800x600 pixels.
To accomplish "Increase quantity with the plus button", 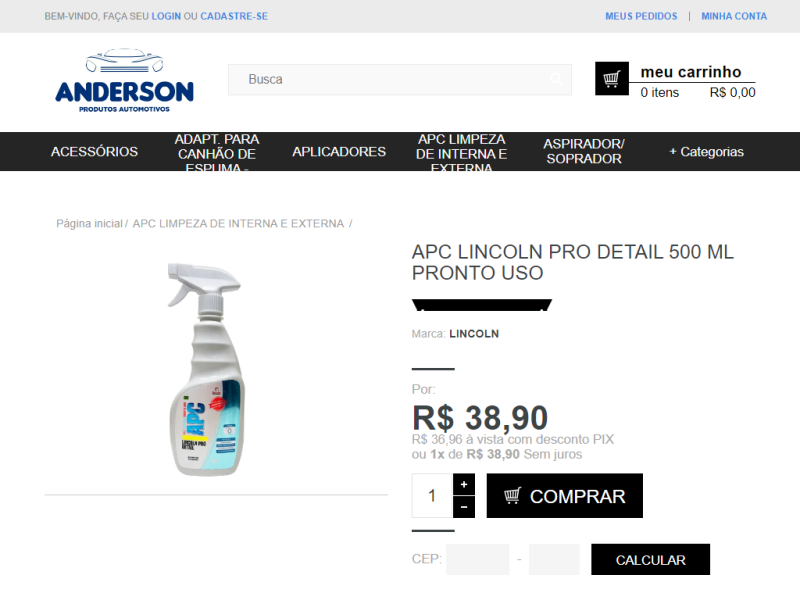I will click(464, 484).
